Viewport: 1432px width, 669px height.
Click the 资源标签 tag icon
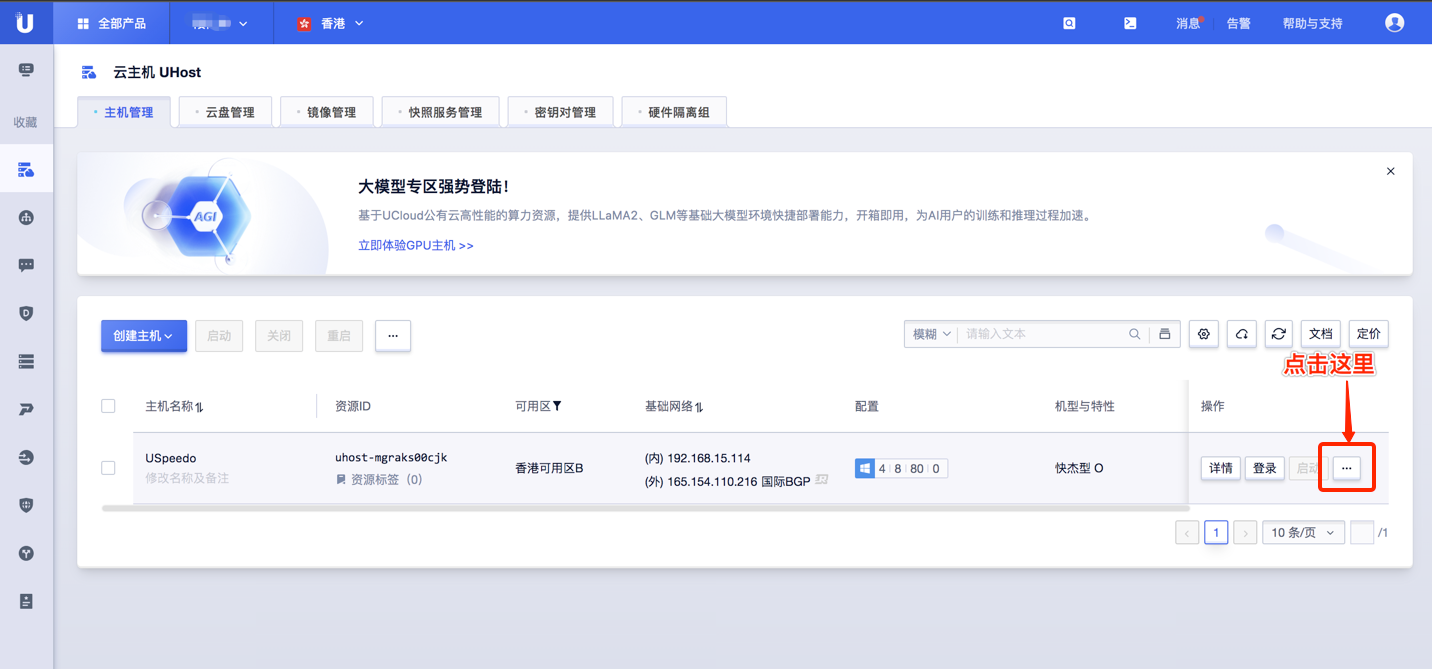point(341,480)
